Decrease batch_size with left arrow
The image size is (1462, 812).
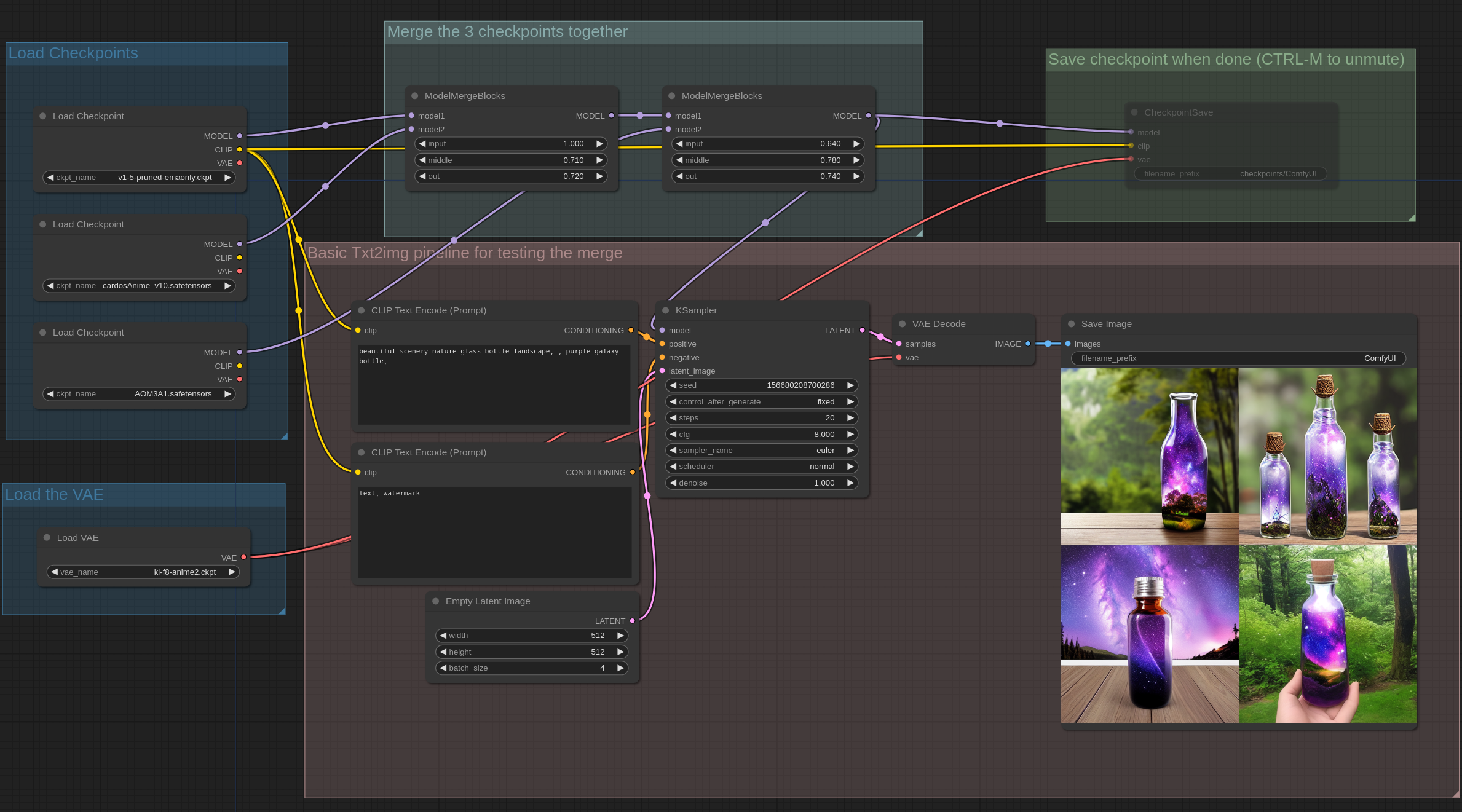pyautogui.click(x=443, y=668)
